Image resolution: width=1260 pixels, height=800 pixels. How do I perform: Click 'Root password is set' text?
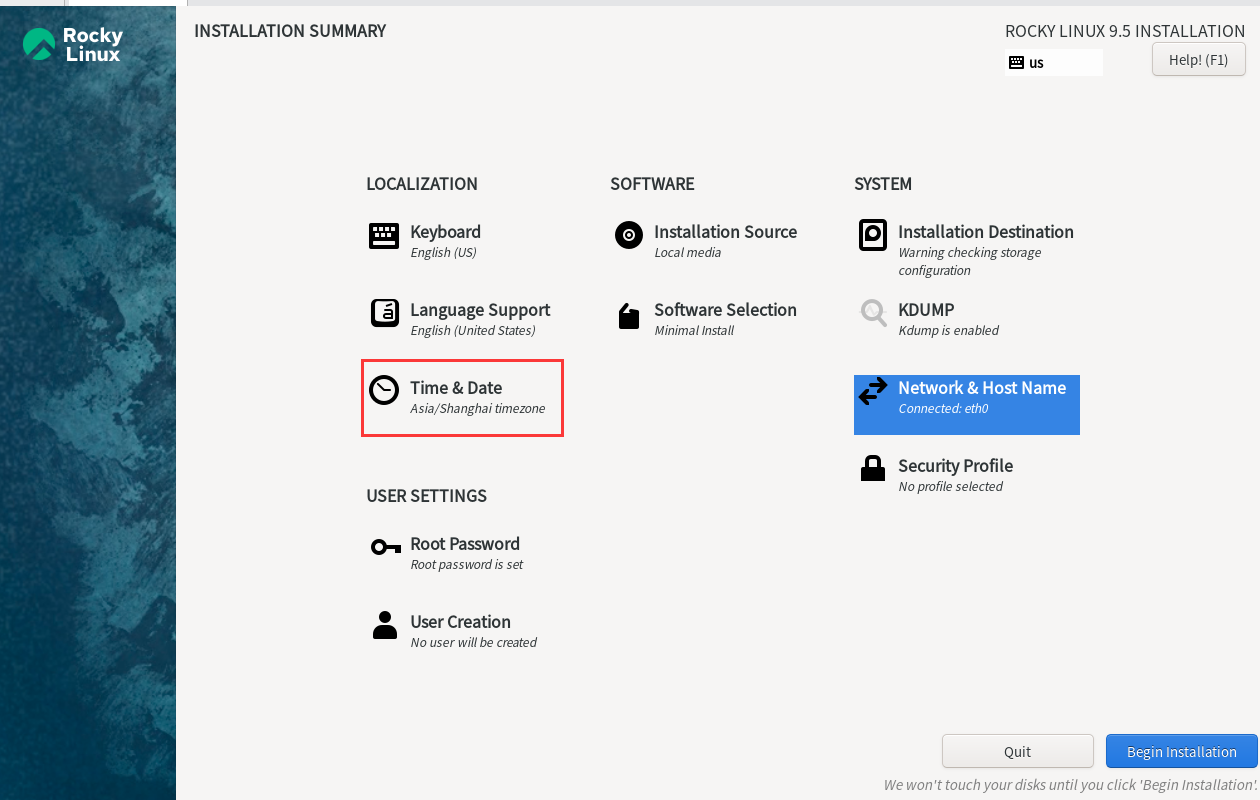click(x=466, y=565)
